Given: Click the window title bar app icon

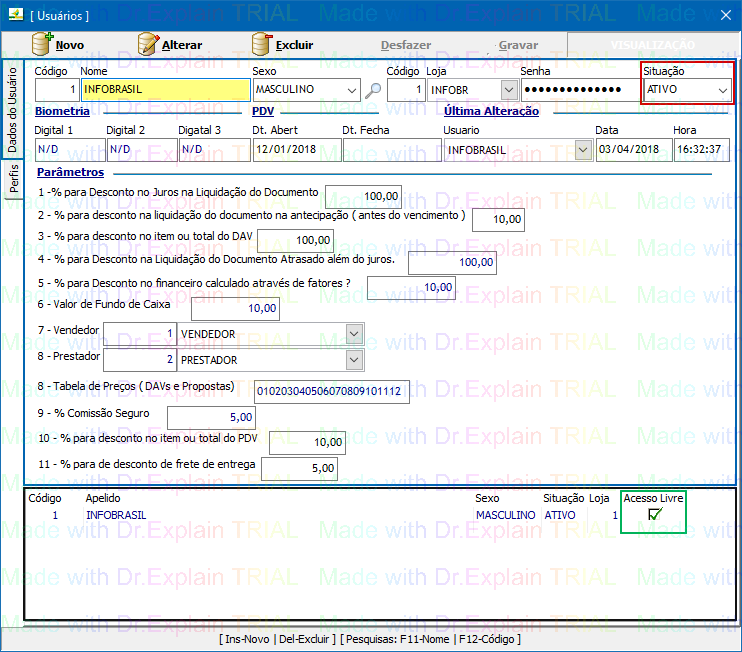Looking at the screenshot, I should pos(14,15).
